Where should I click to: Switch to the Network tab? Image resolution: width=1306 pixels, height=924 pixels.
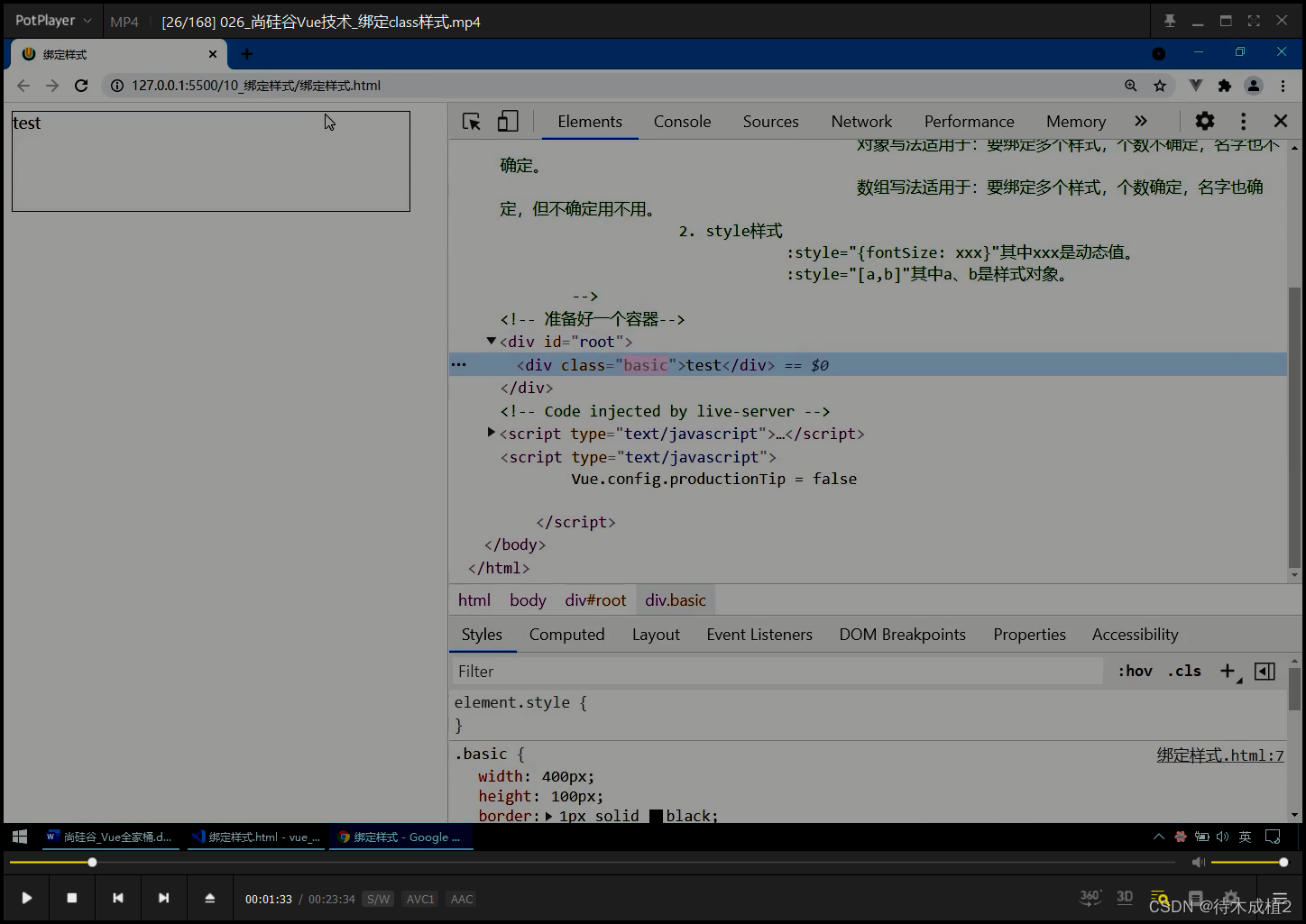[861, 122]
